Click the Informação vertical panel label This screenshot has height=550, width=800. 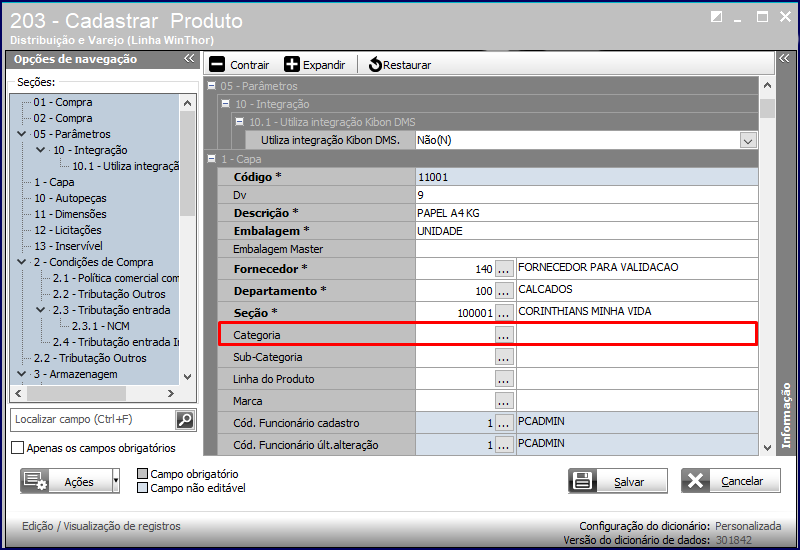(786, 415)
